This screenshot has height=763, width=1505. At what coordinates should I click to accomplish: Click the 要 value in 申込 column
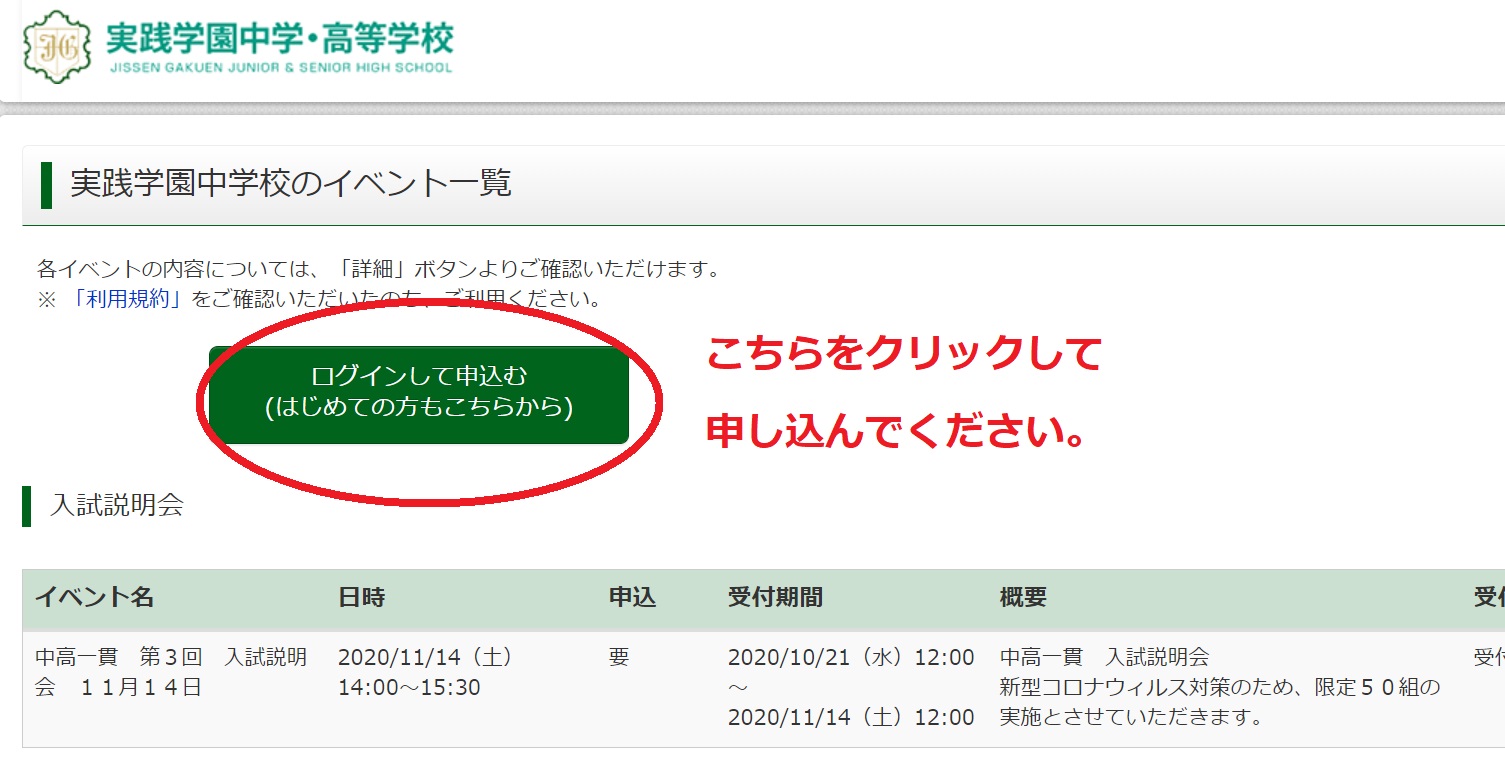(x=619, y=658)
